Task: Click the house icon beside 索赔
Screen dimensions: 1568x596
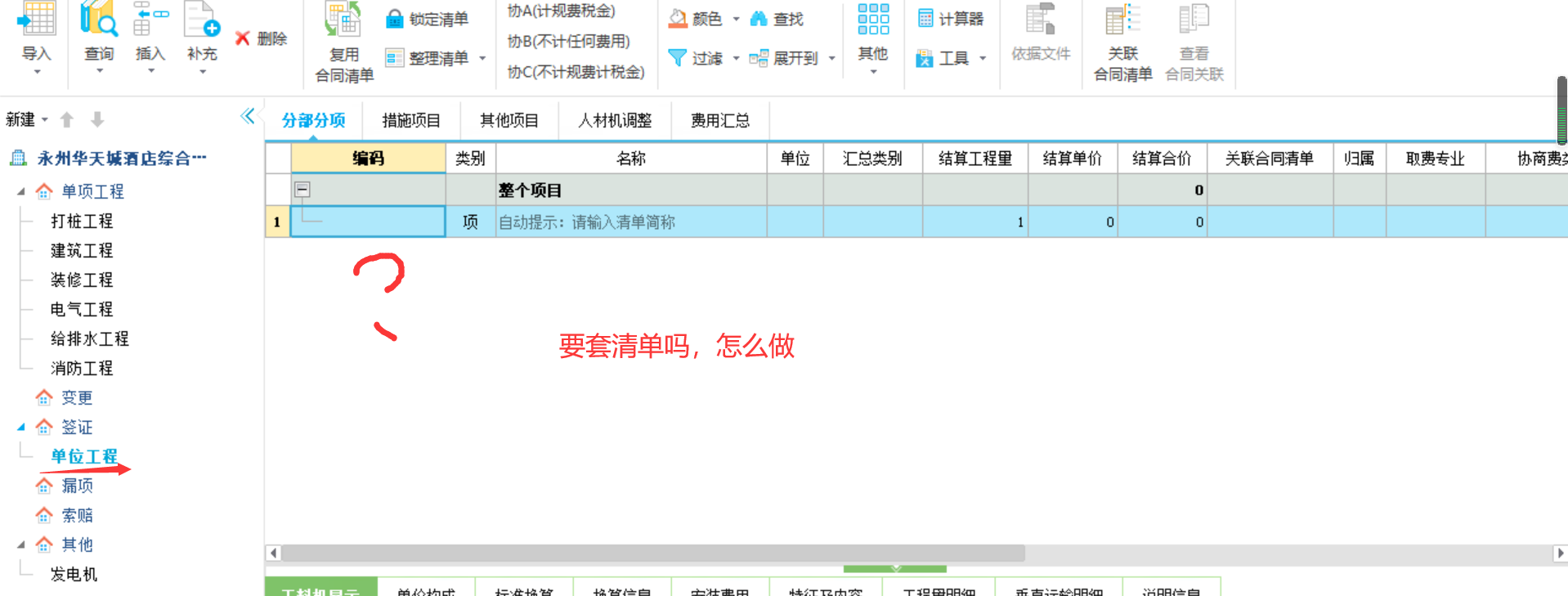Action: [x=44, y=515]
